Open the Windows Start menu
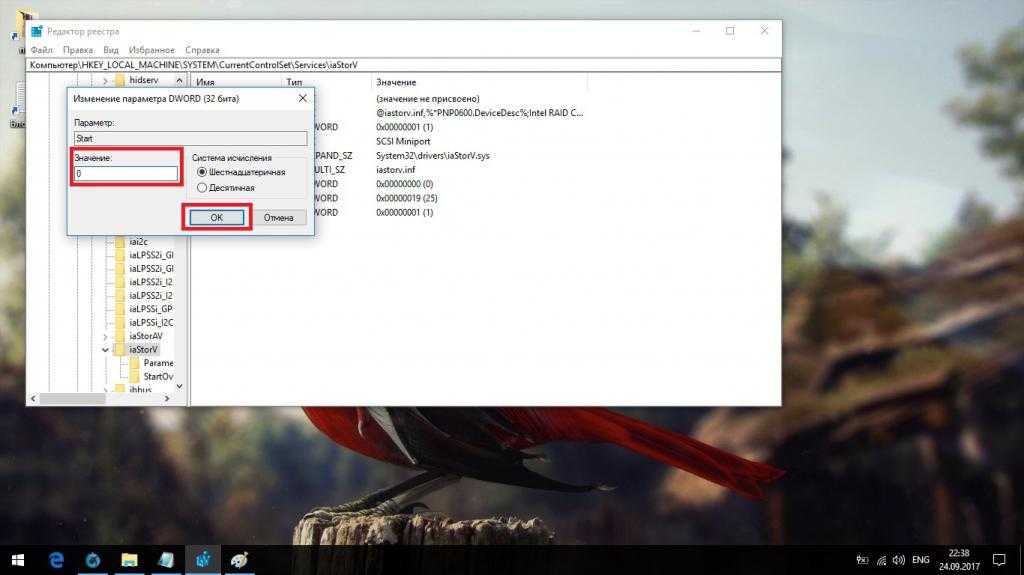Screen dimensions: 1024x575 (18, 560)
